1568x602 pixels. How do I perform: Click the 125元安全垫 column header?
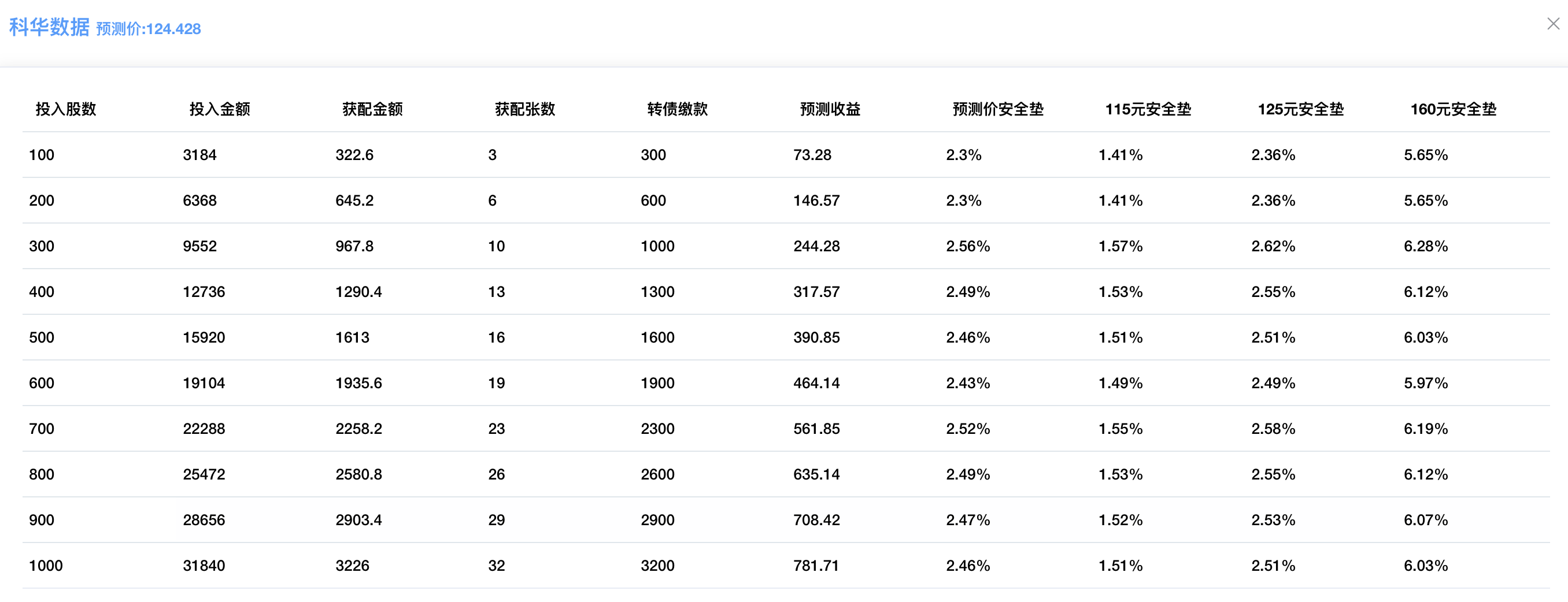pyautogui.click(x=1301, y=109)
